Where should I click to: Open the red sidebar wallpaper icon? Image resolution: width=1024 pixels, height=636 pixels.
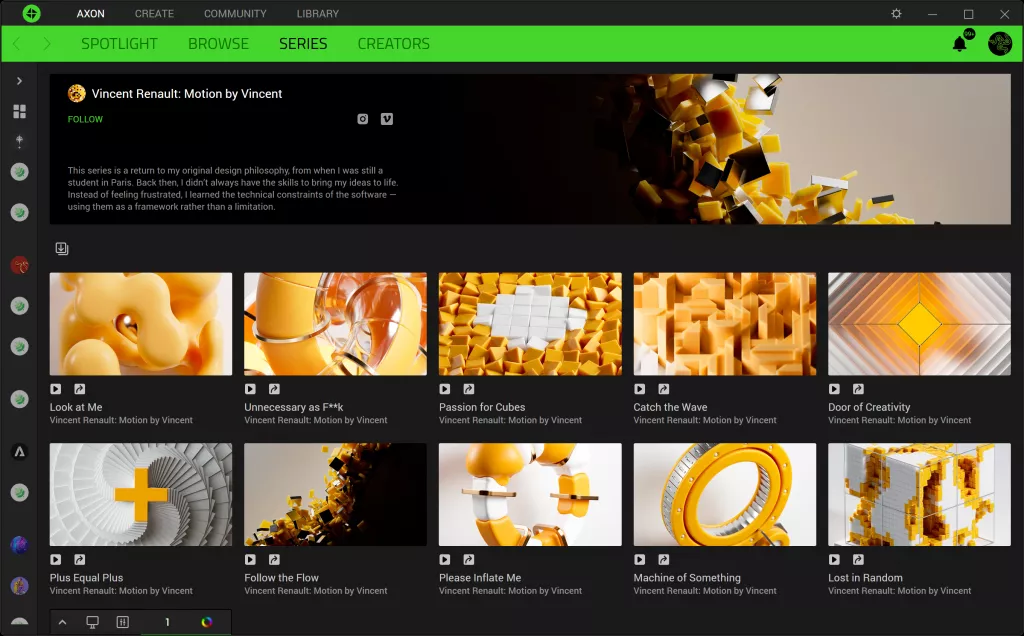20,265
